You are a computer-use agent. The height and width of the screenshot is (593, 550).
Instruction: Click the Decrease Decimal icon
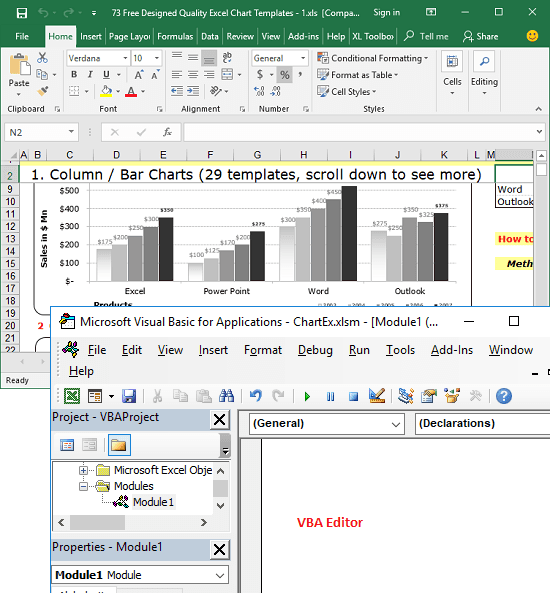tap(276, 91)
